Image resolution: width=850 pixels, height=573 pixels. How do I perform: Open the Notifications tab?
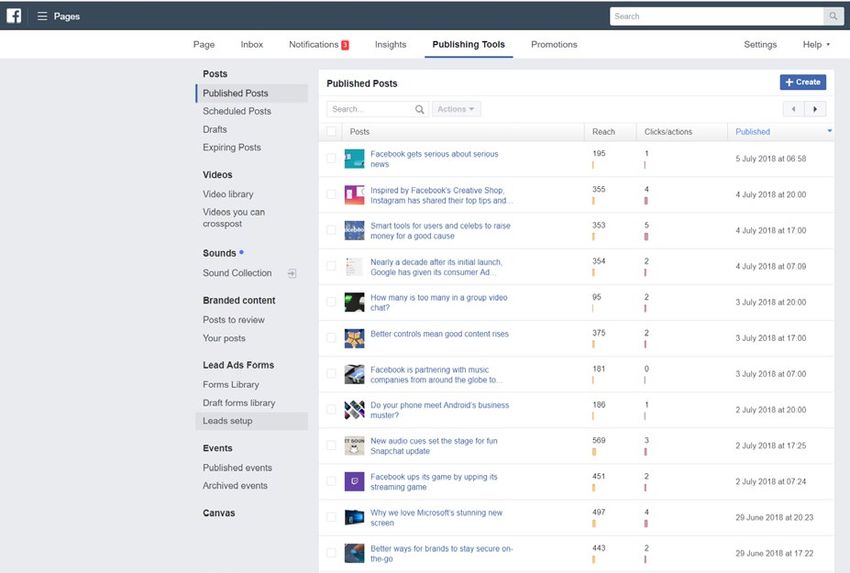pyautogui.click(x=319, y=44)
